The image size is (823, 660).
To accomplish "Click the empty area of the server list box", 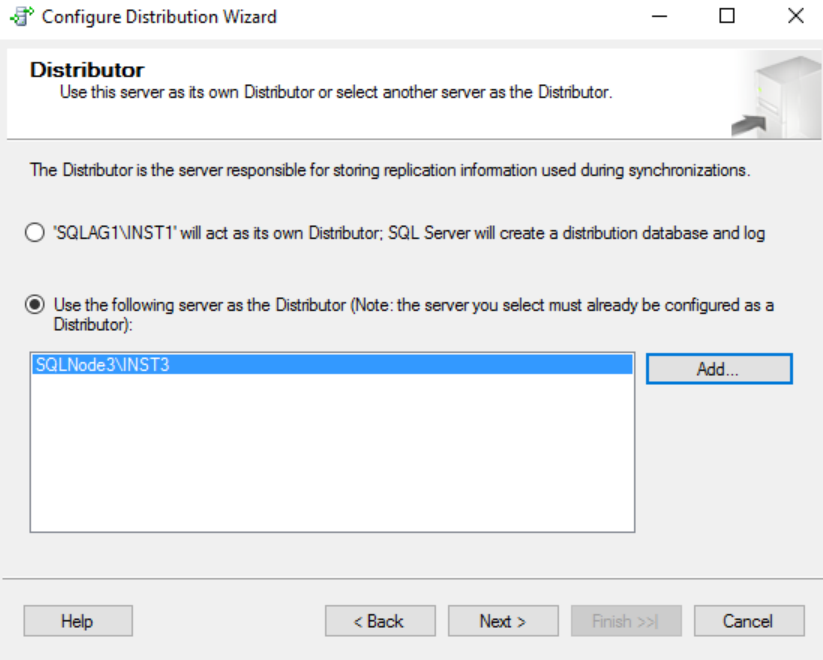I will pos(332,460).
